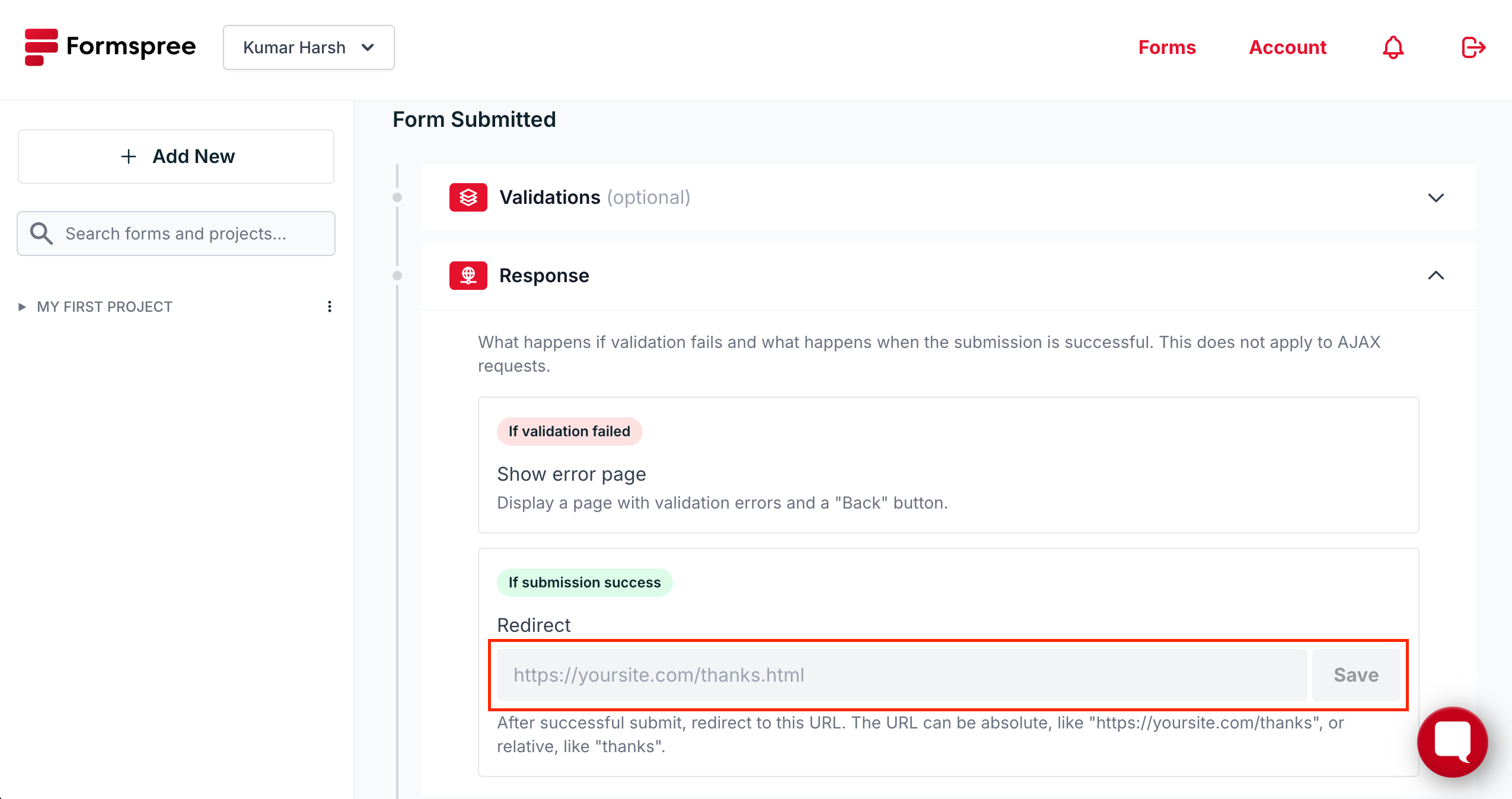
Task: Open the notifications bell
Action: tap(1393, 47)
